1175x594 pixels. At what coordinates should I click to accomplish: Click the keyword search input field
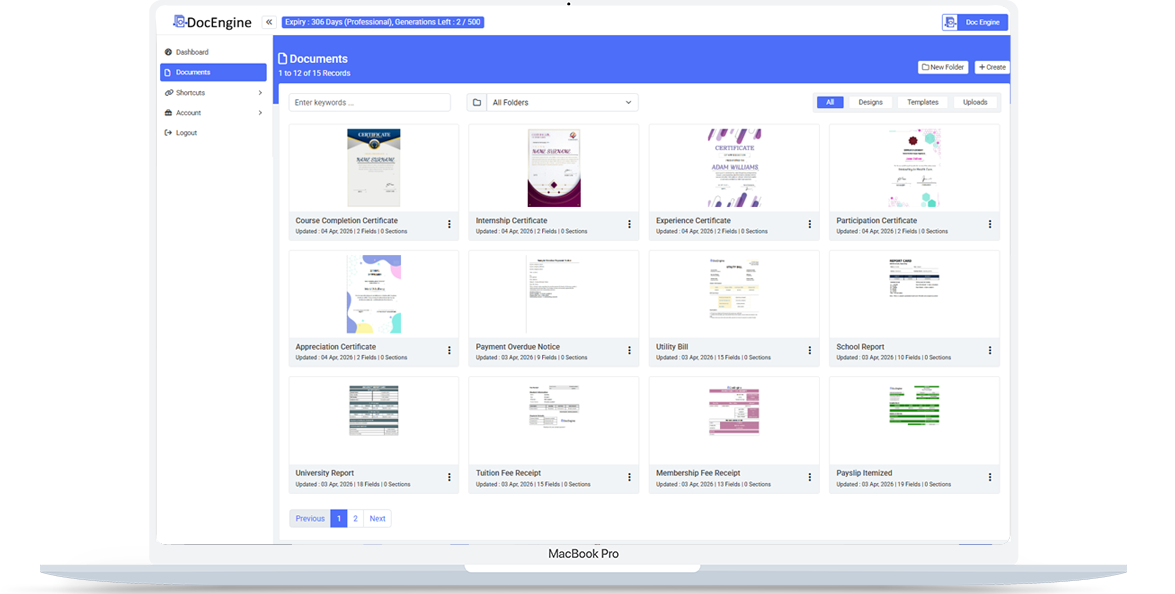pyautogui.click(x=369, y=102)
